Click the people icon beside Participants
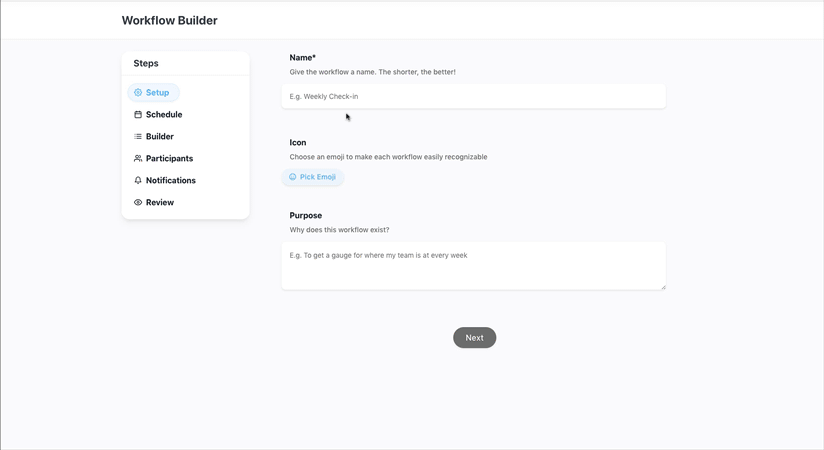 [x=138, y=158]
